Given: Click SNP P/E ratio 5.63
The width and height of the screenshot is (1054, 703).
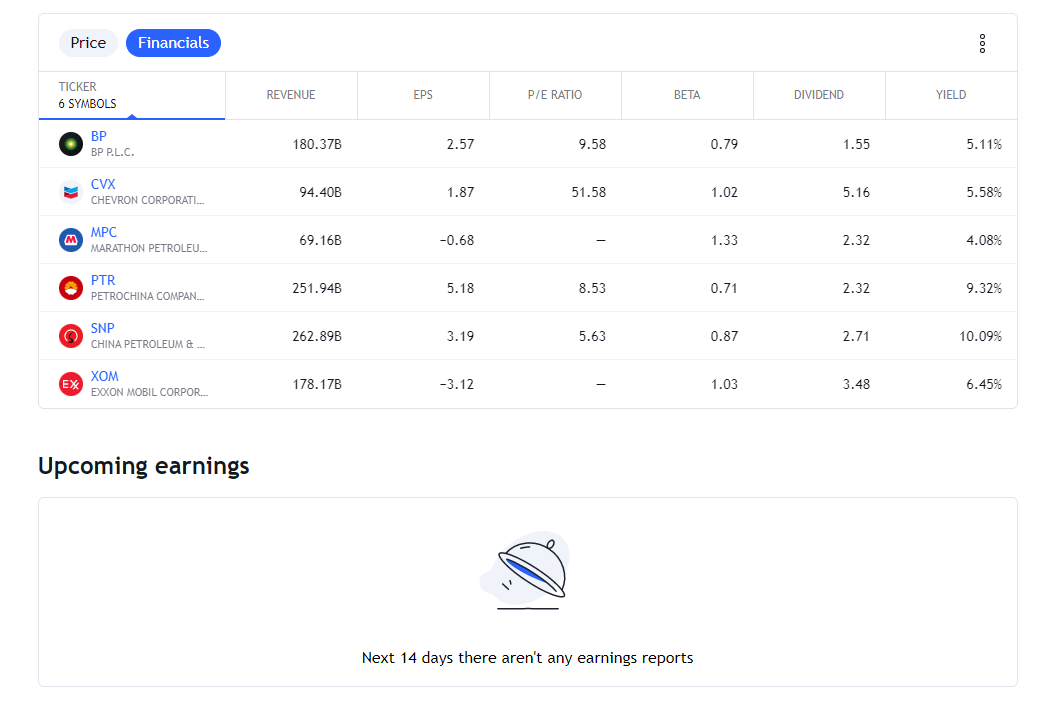Looking at the screenshot, I should tap(592, 337).
